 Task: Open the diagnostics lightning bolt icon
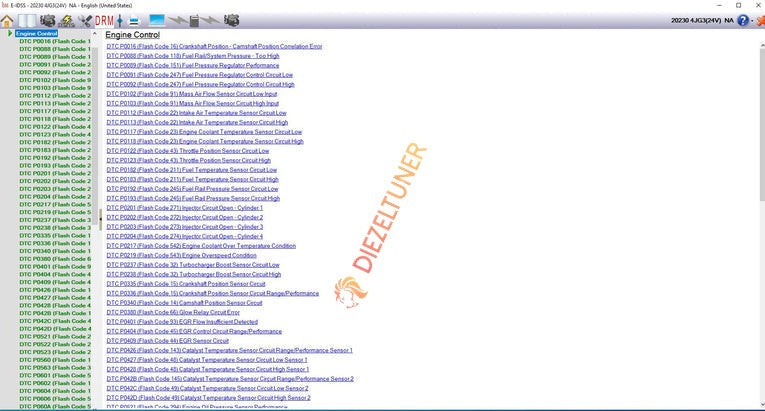66,21
